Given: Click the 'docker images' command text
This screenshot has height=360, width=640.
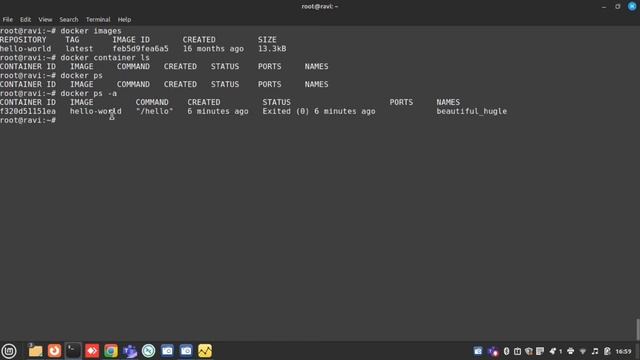Looking at the screenshot, I should [x=91, y=31].
